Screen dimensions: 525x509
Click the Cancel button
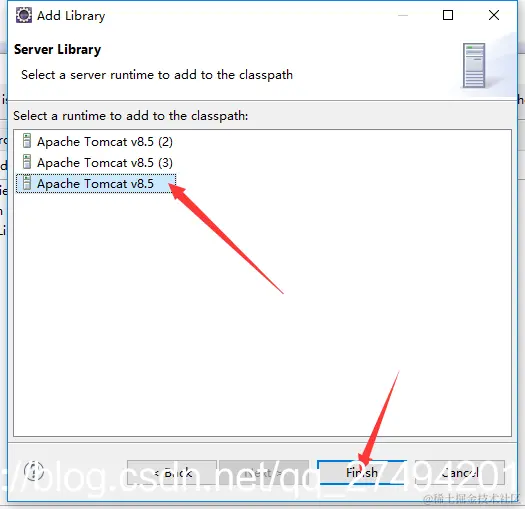pos(460,472)
